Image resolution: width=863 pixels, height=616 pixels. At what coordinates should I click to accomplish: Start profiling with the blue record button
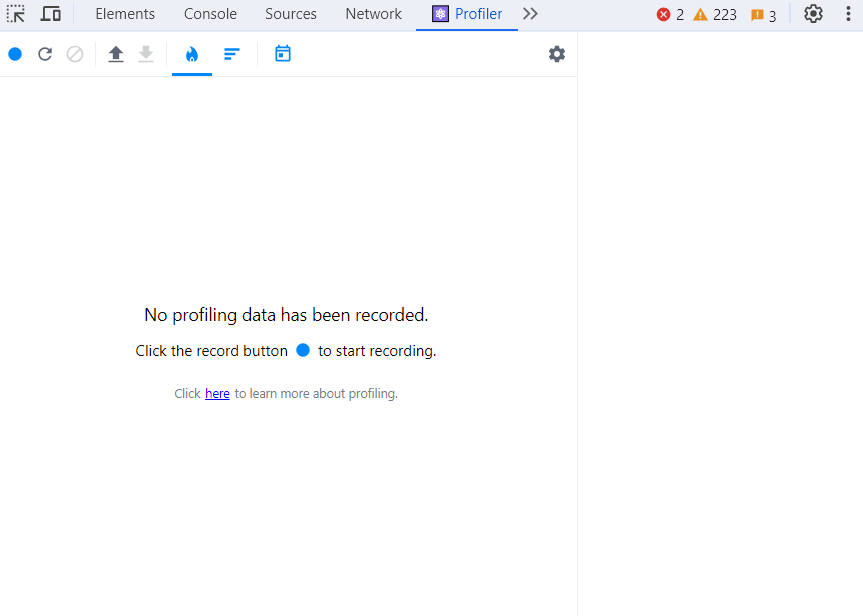(x=15, y=54)
